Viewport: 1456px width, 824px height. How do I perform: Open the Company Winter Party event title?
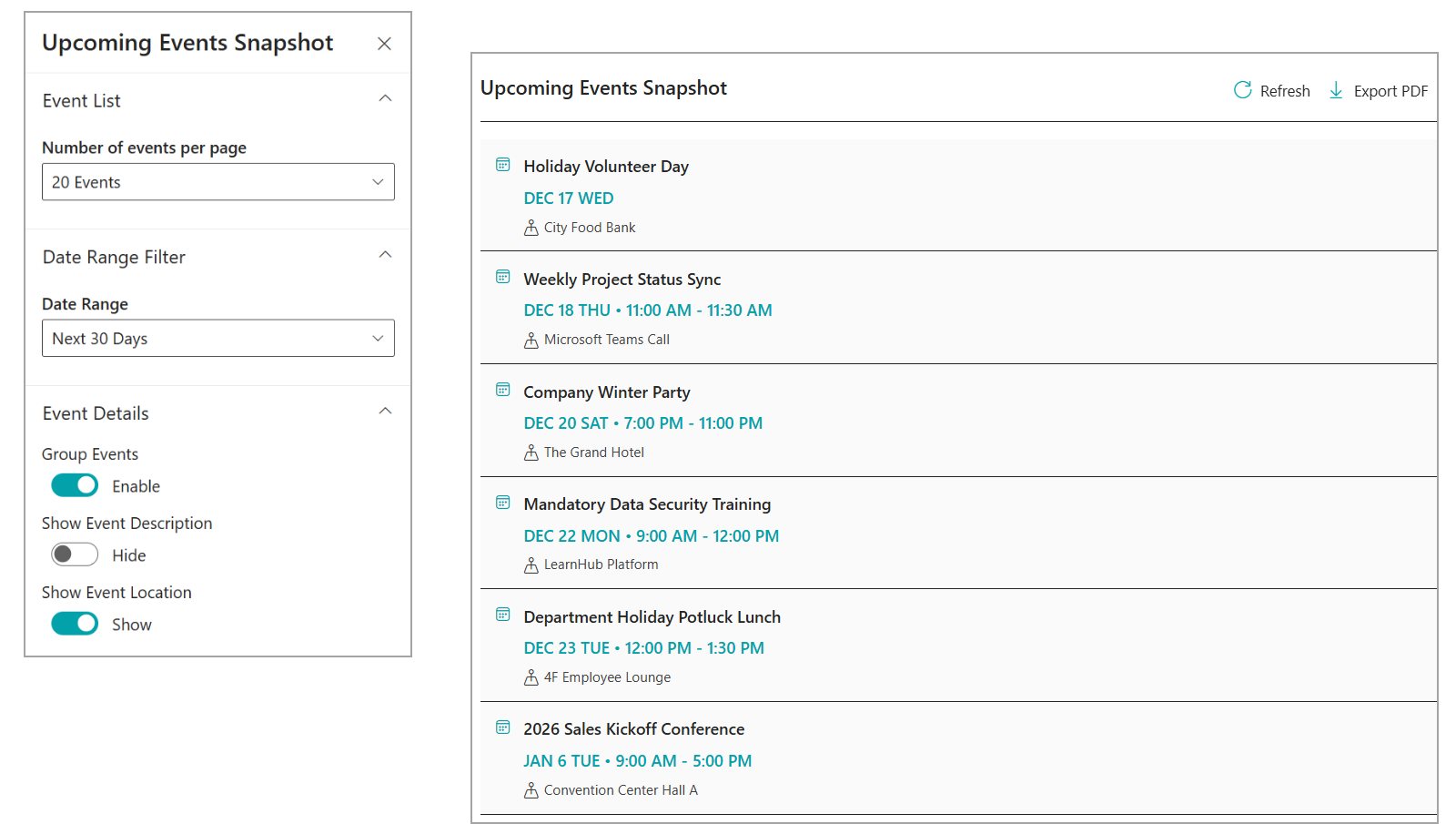tap(606, 392)
